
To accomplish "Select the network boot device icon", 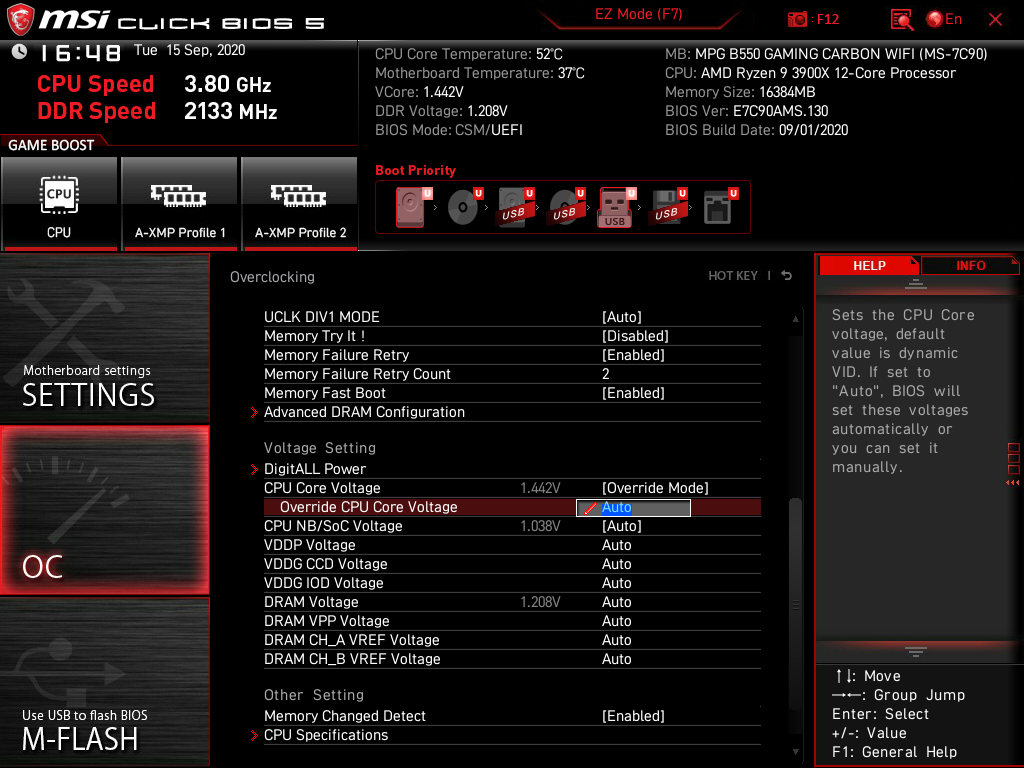I will [720, 206].
